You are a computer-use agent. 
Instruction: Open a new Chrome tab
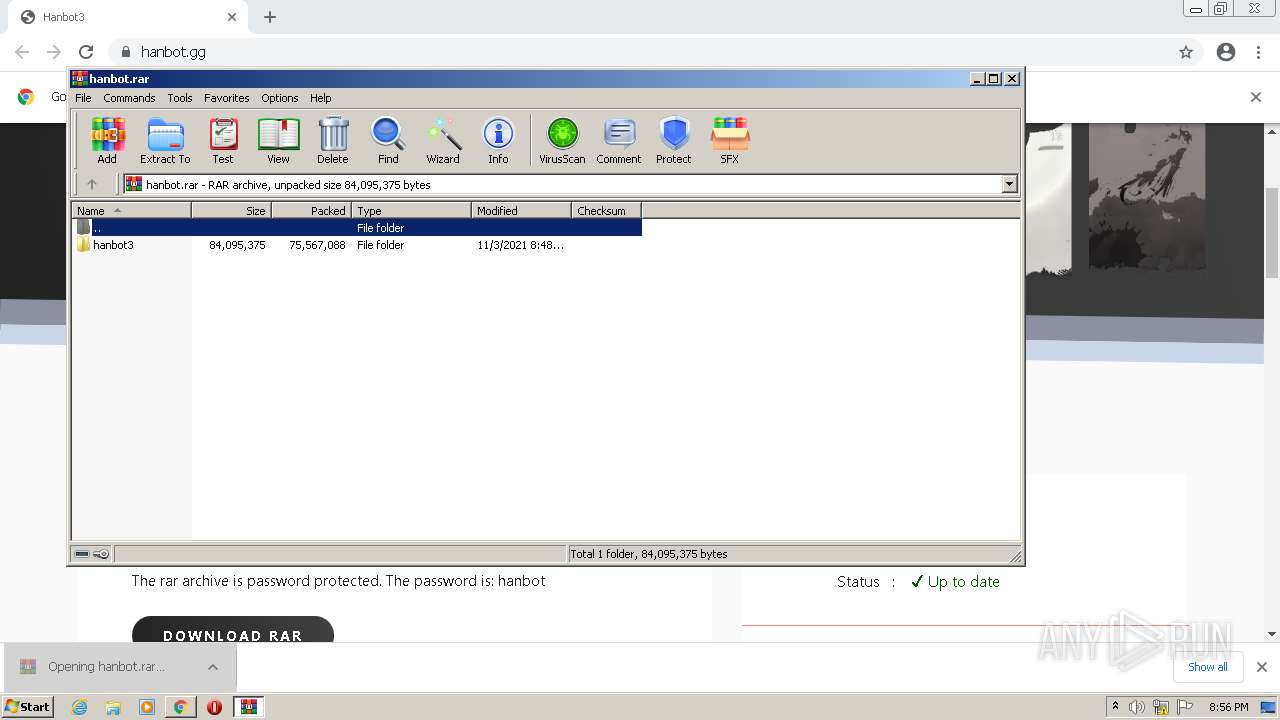(x=270, y=17)
